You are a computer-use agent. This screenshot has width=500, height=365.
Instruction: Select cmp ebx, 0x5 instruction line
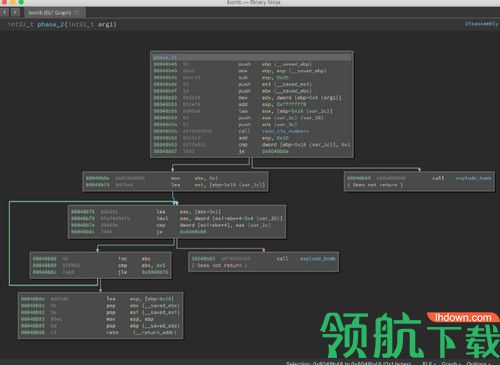click(101, 265)
